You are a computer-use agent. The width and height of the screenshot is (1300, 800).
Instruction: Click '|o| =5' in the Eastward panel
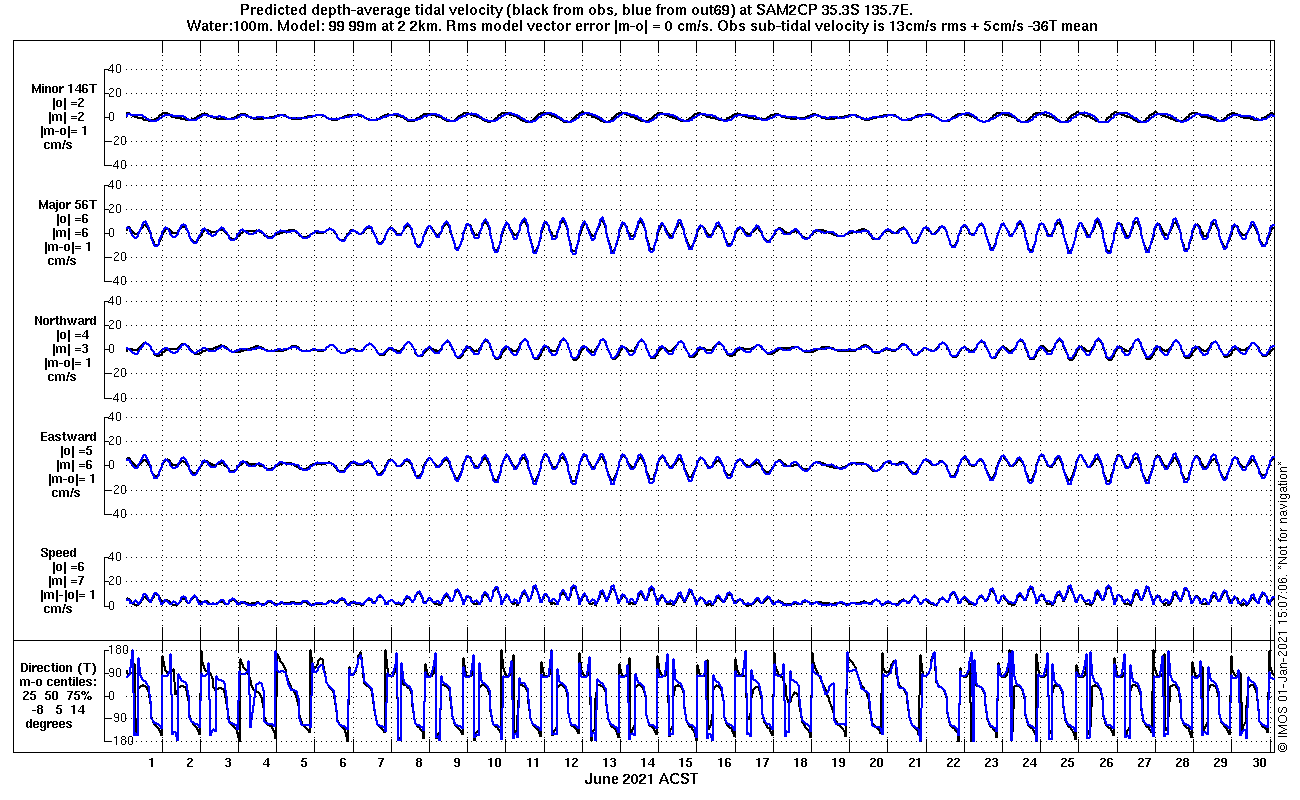75,450
